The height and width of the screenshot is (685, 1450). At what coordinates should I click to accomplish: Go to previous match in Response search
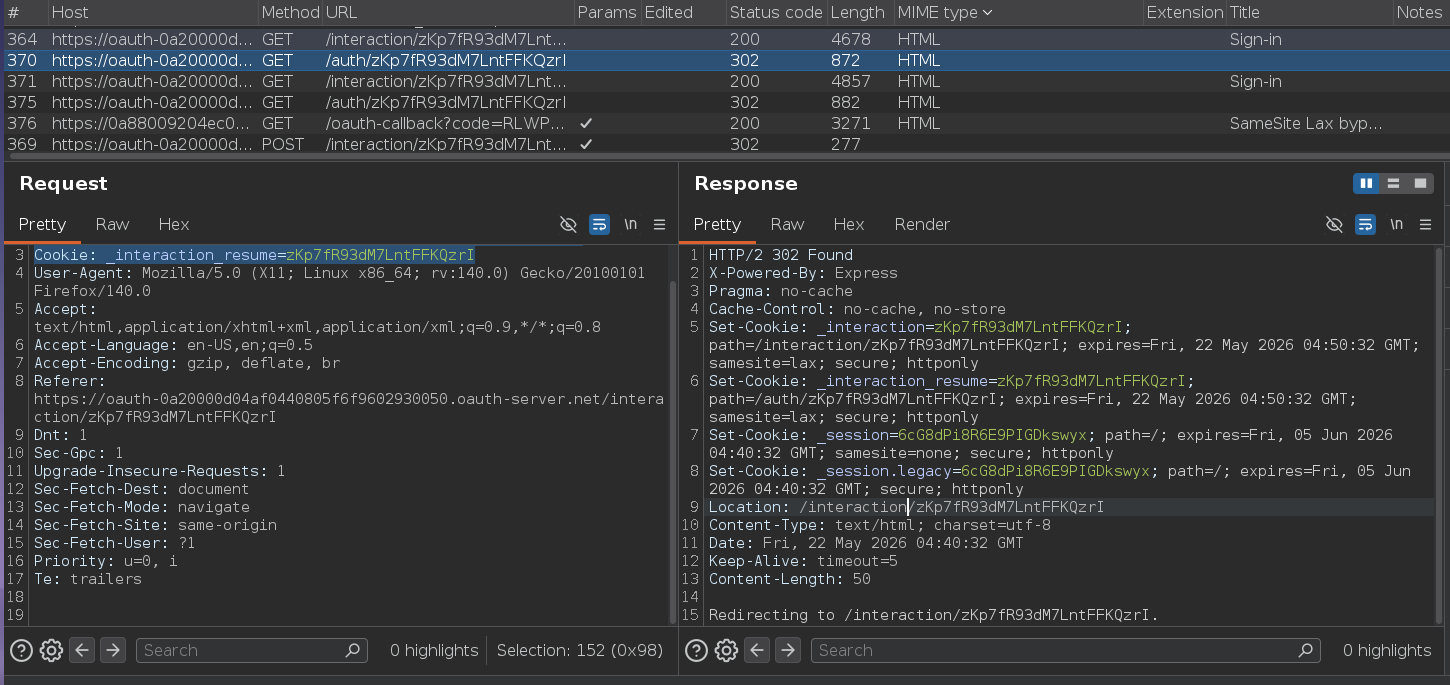[x=758, y=650]
